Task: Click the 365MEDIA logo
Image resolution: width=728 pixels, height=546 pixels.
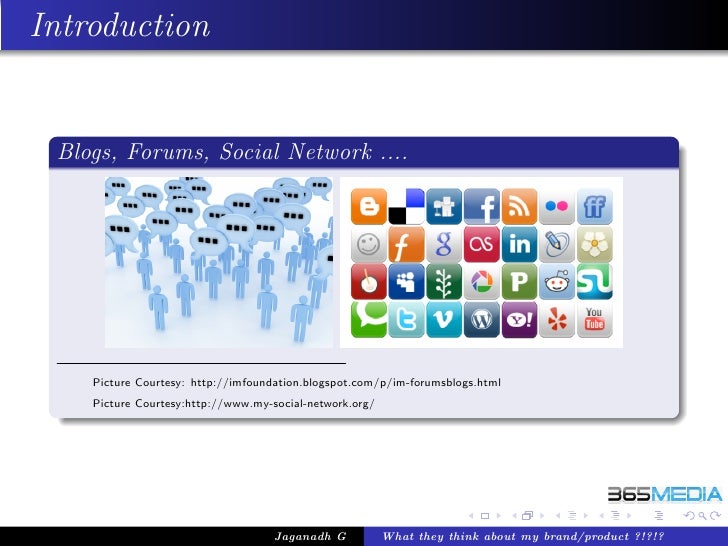Action: [x=665, y=494]
